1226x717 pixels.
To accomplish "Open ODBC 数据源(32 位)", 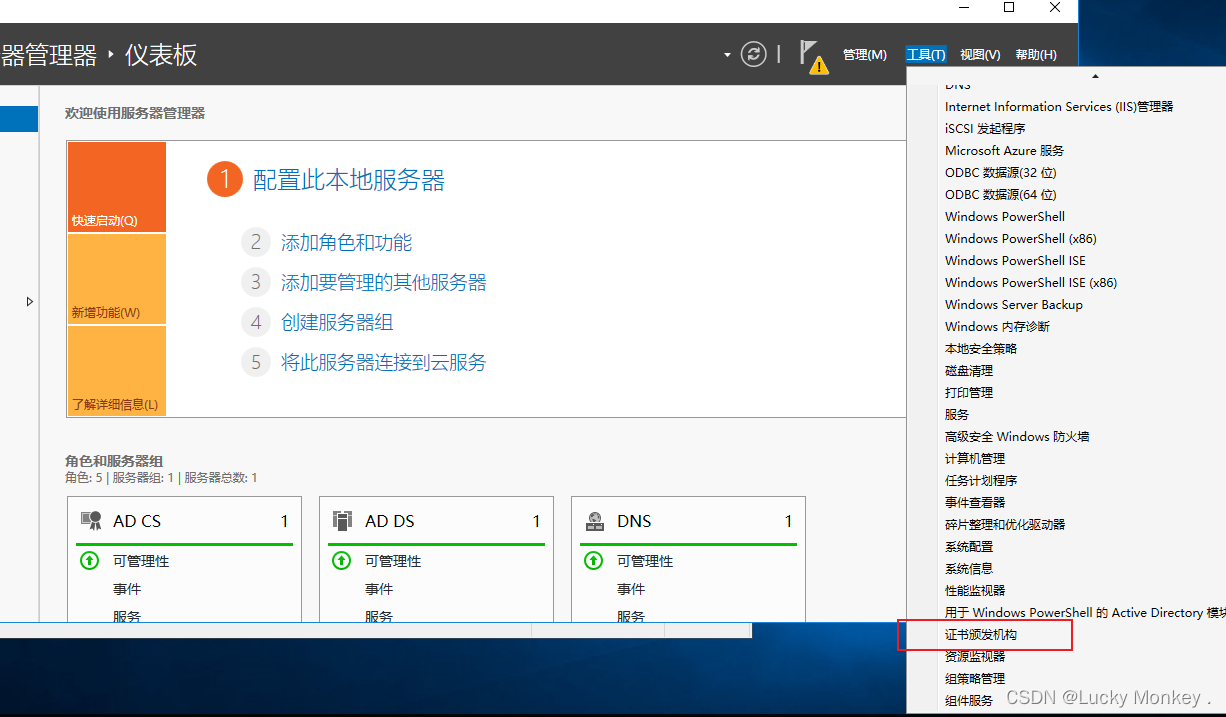I will pos(1000,172).
